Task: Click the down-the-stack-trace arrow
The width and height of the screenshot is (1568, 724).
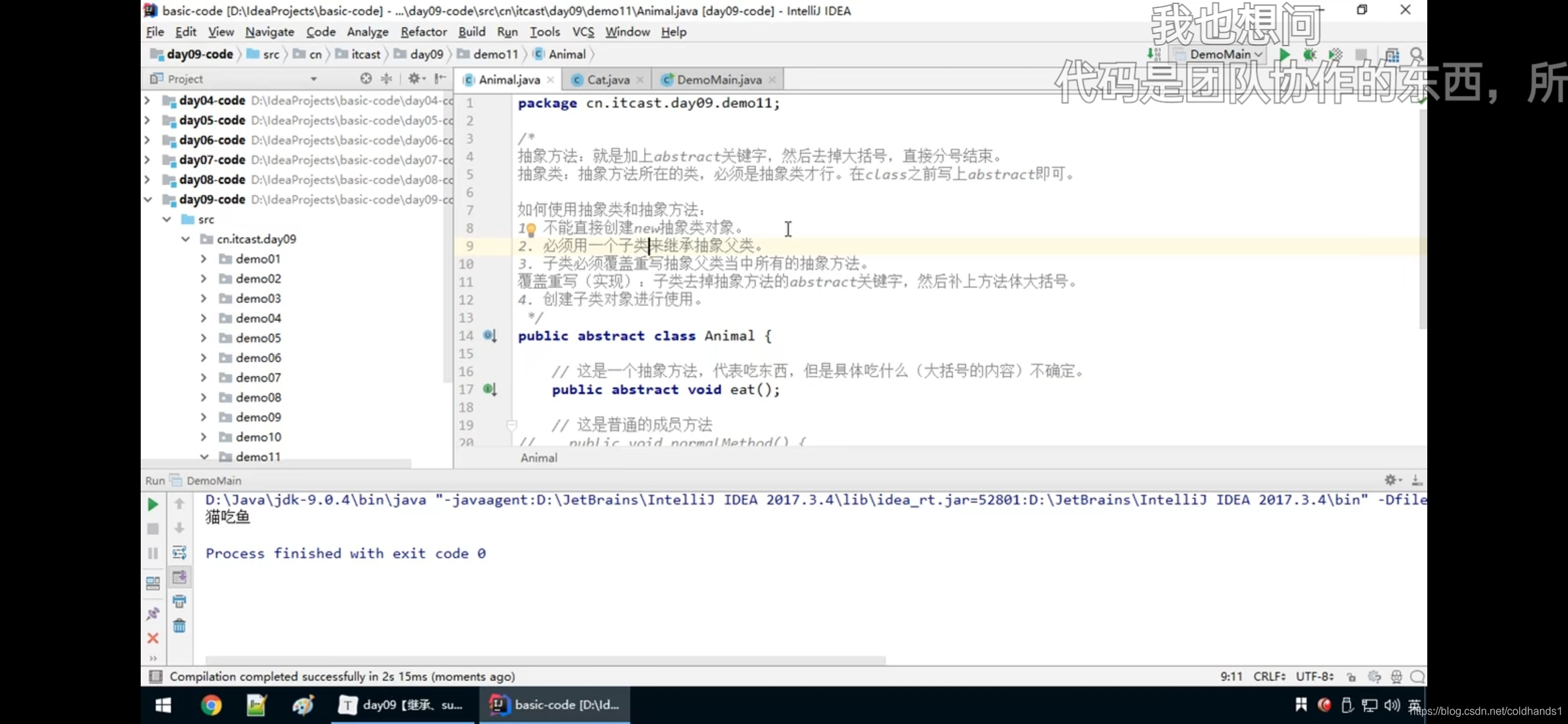Action: pyautogui.click(x=179, y=528)
